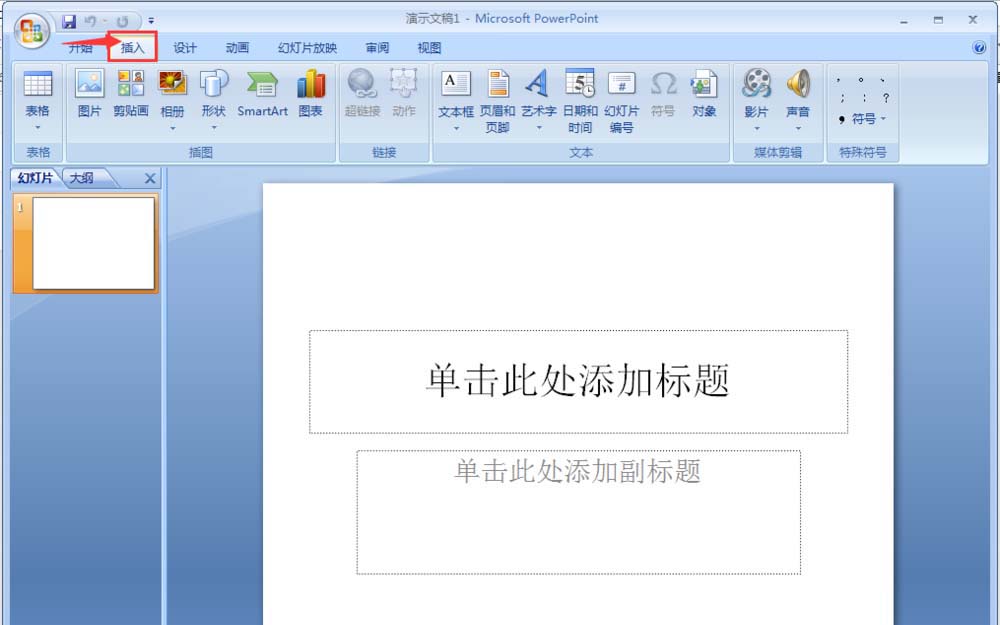This screenshot has height=625, width=1000.
Task: Switch to the 大纲 outline tab
Action: coord(82,178)
